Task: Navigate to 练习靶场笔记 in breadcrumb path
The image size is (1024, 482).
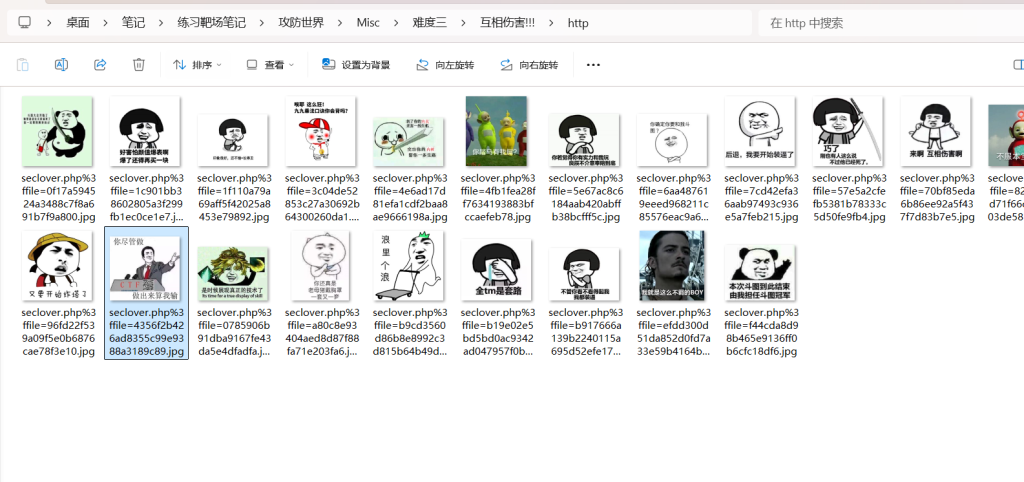Action: (x=209, y=23)
